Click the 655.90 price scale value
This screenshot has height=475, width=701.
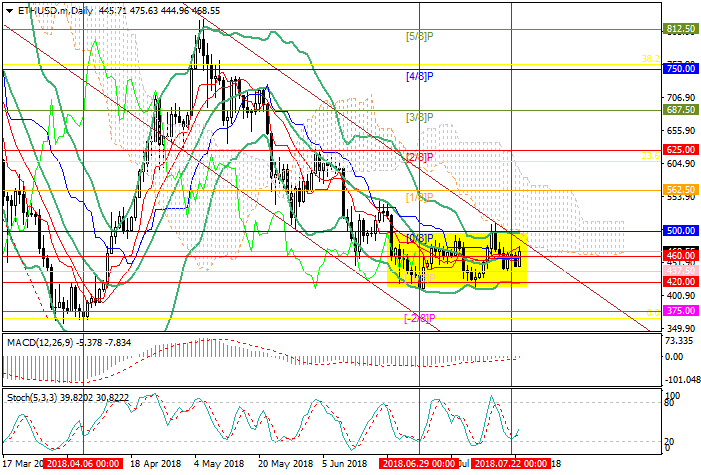[x=680, y=131]
